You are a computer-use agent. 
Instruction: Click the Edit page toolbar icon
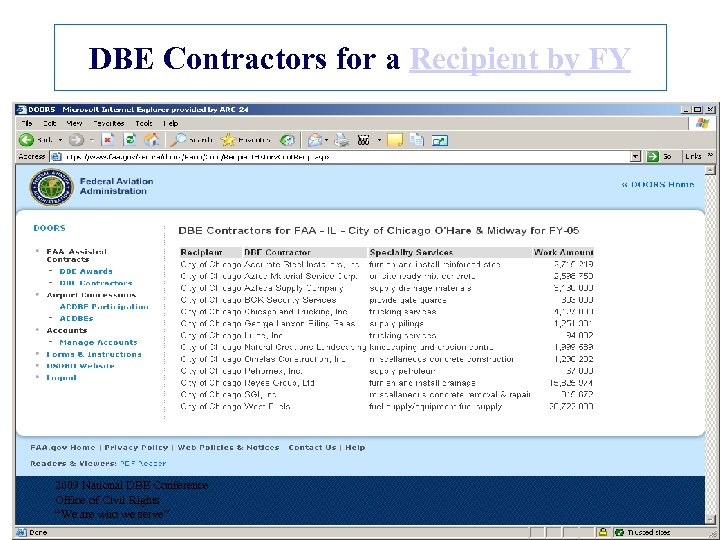[363, 140]
